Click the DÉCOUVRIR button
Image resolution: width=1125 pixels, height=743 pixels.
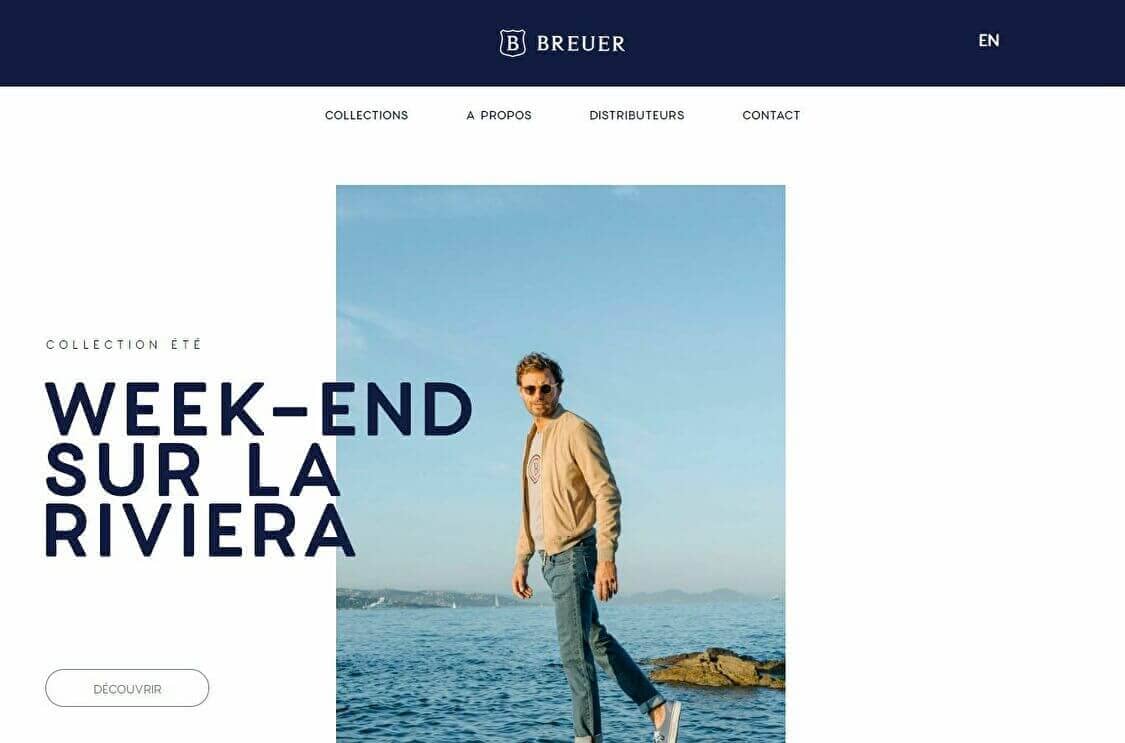point(127,688)
